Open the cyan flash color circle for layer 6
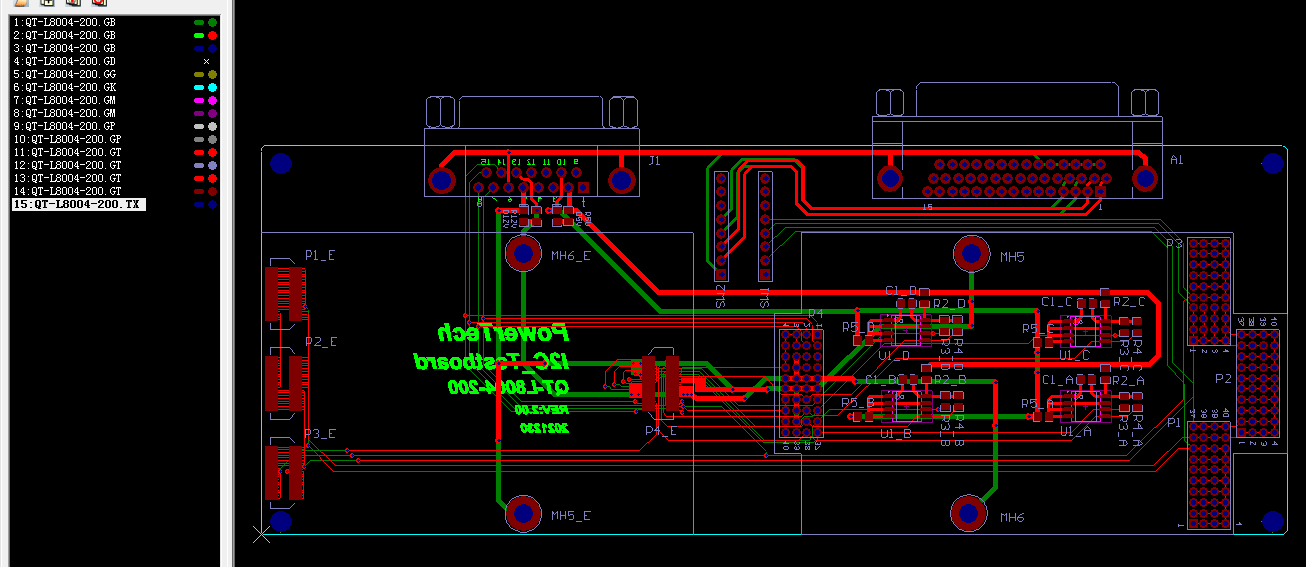This screenshot has height=567, width=1306. click(212, 87)
